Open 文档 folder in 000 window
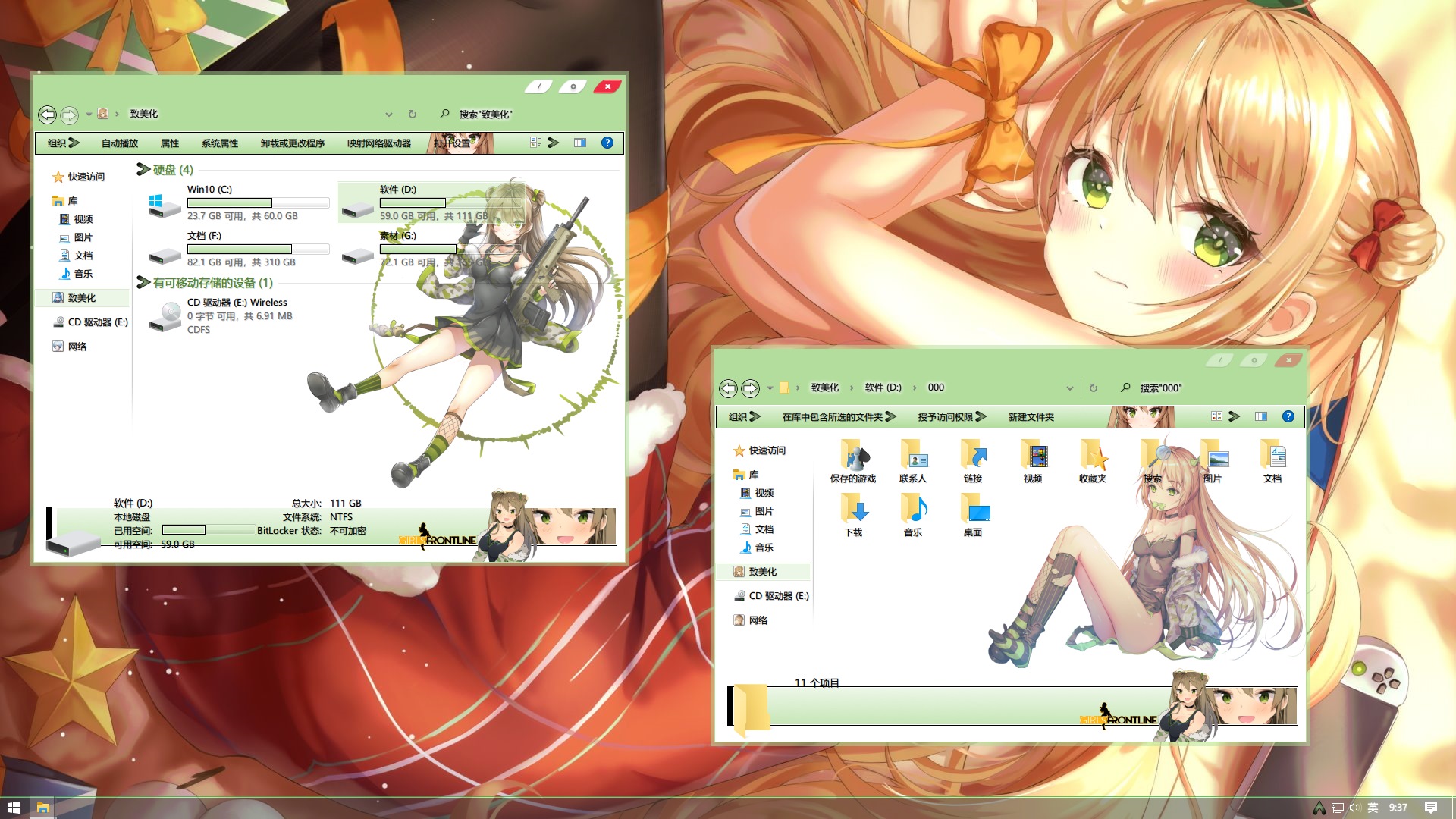 point(1272,461)
